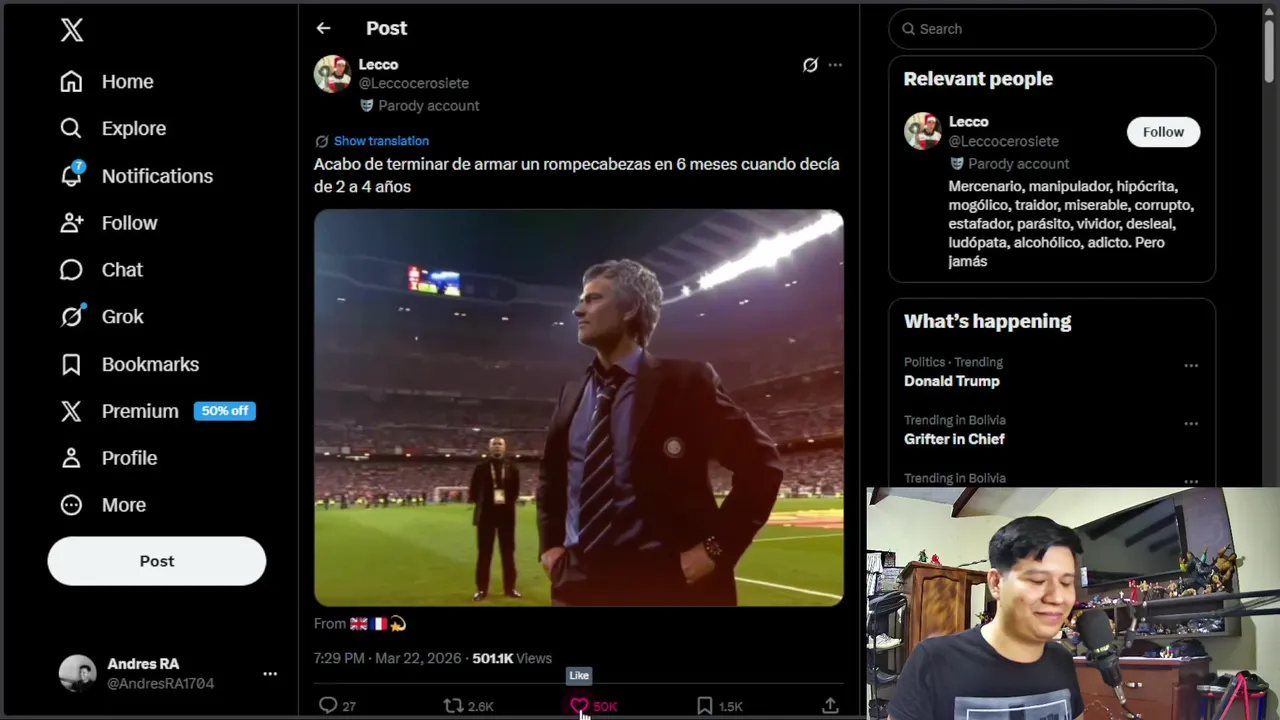Repost using the retweet icon
The height and width of the screenshot is (720, 1280).
[x=453, y=706]
